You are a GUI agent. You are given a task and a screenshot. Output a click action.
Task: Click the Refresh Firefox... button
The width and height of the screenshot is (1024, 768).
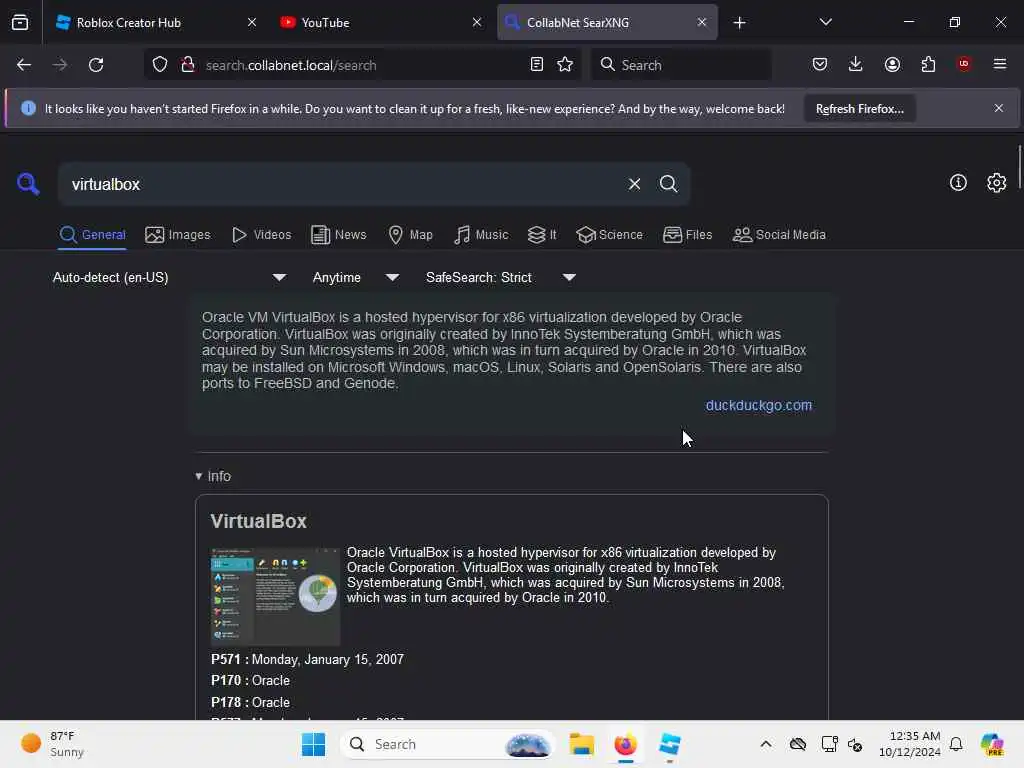(859, 108)
